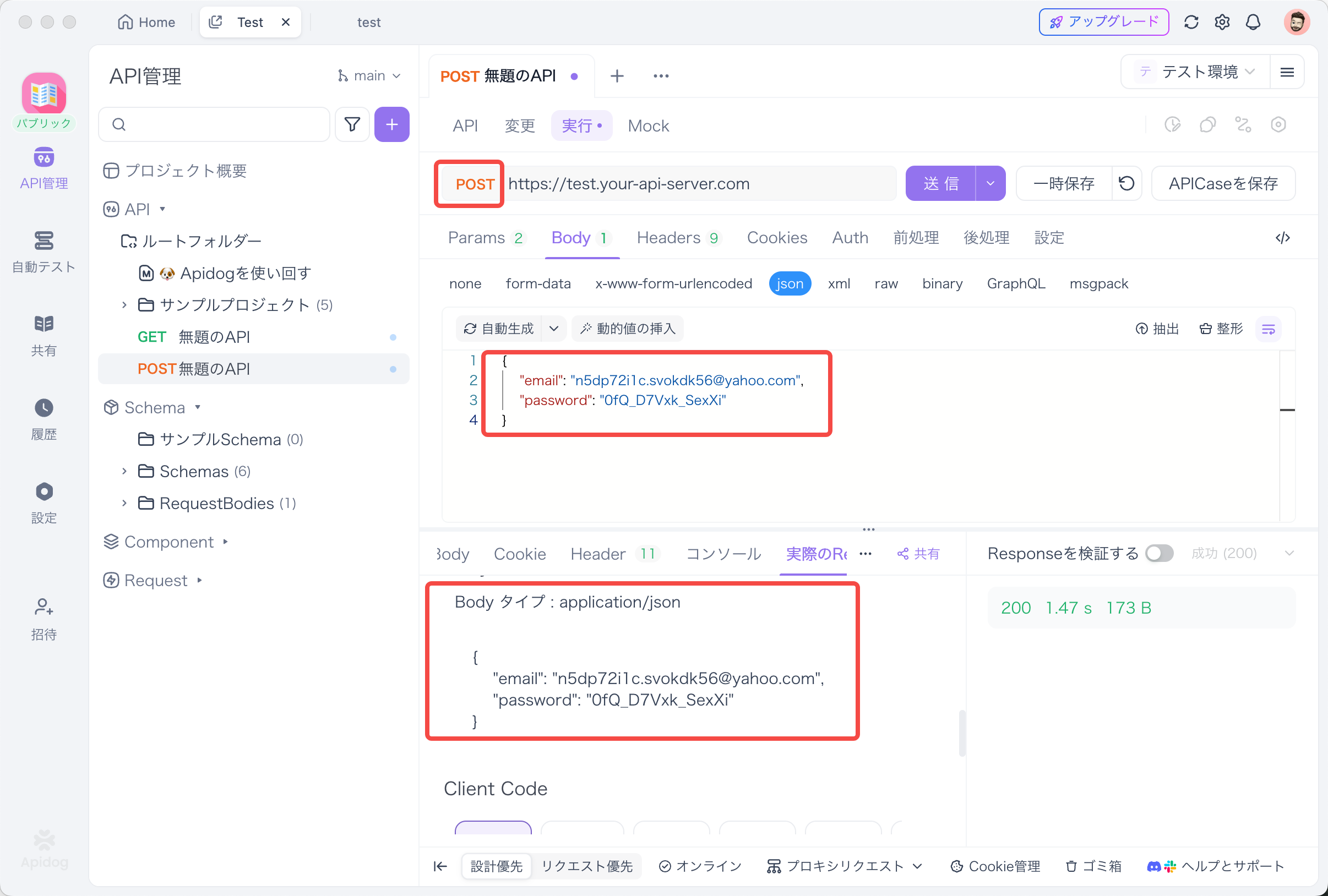The image size is (1328, 896).
Task: Click the filter funnel icon
Action: tap(352, 124)
